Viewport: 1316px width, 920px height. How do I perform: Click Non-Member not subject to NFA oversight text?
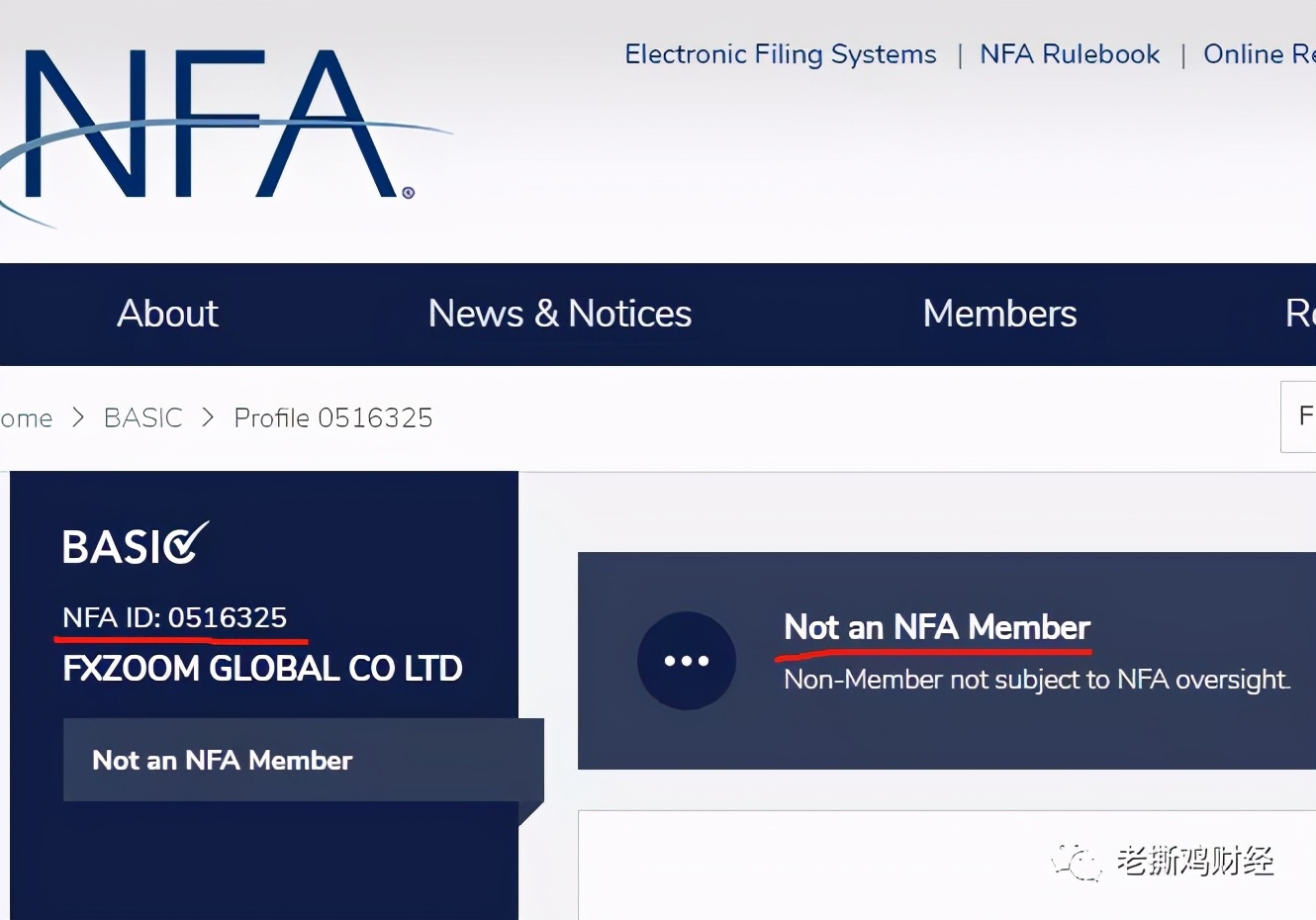pos(1037,680)
